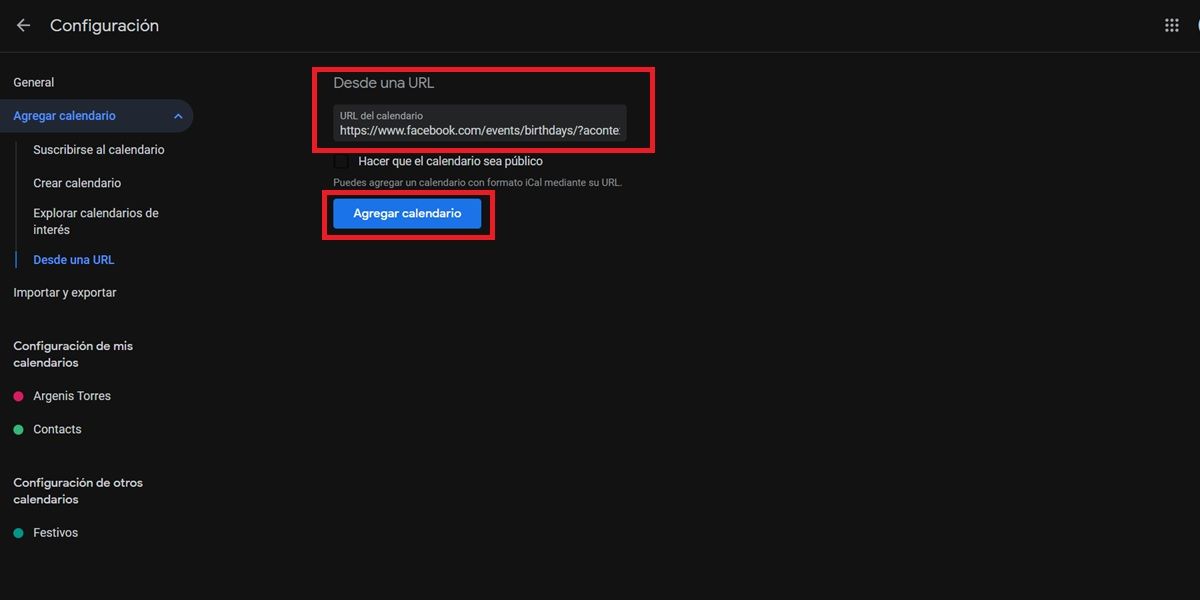Select 'Suscribirse al calendario' option
This screenshot has height=600, width=1200.
coord(98,150)
